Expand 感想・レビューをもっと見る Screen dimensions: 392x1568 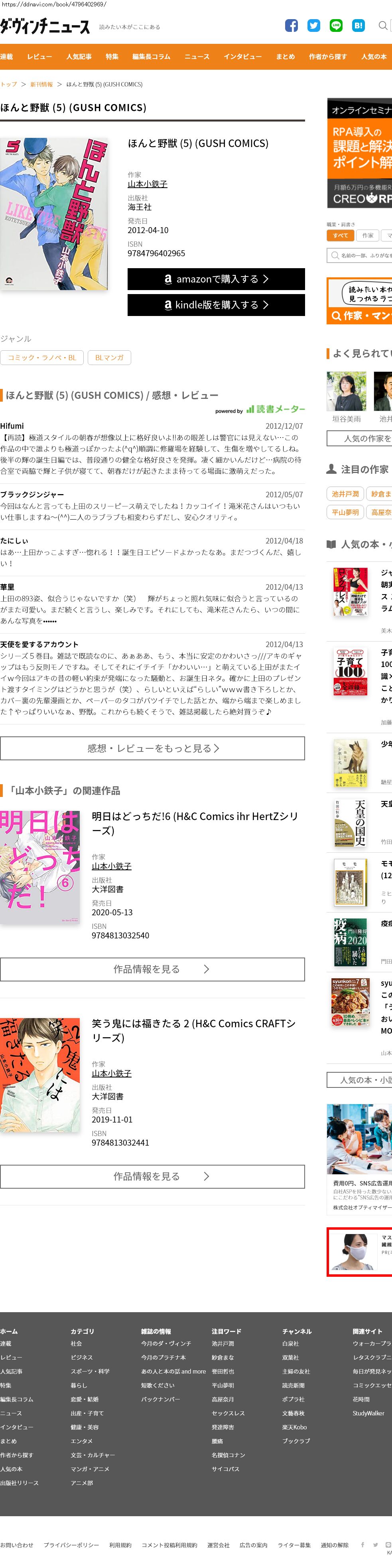(x=152, y=748)
